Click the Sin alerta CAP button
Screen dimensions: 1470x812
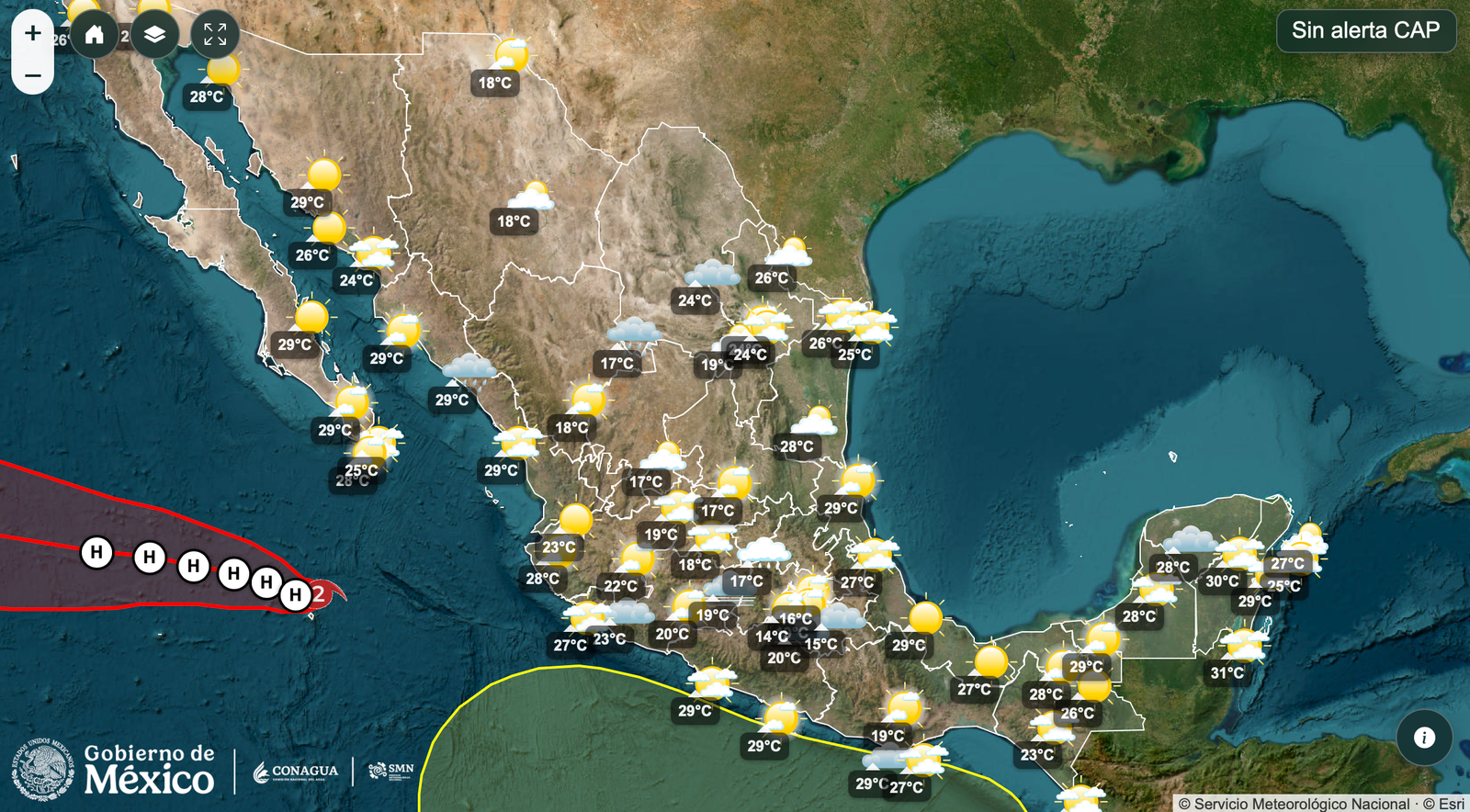[x=1366, y=30]
